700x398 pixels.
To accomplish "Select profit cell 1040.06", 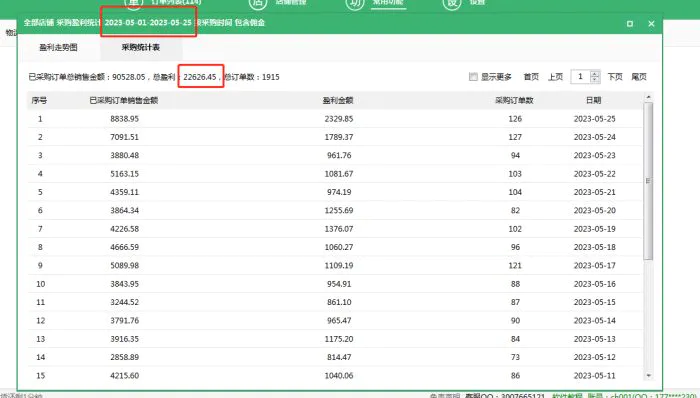I will pos(339,376).
